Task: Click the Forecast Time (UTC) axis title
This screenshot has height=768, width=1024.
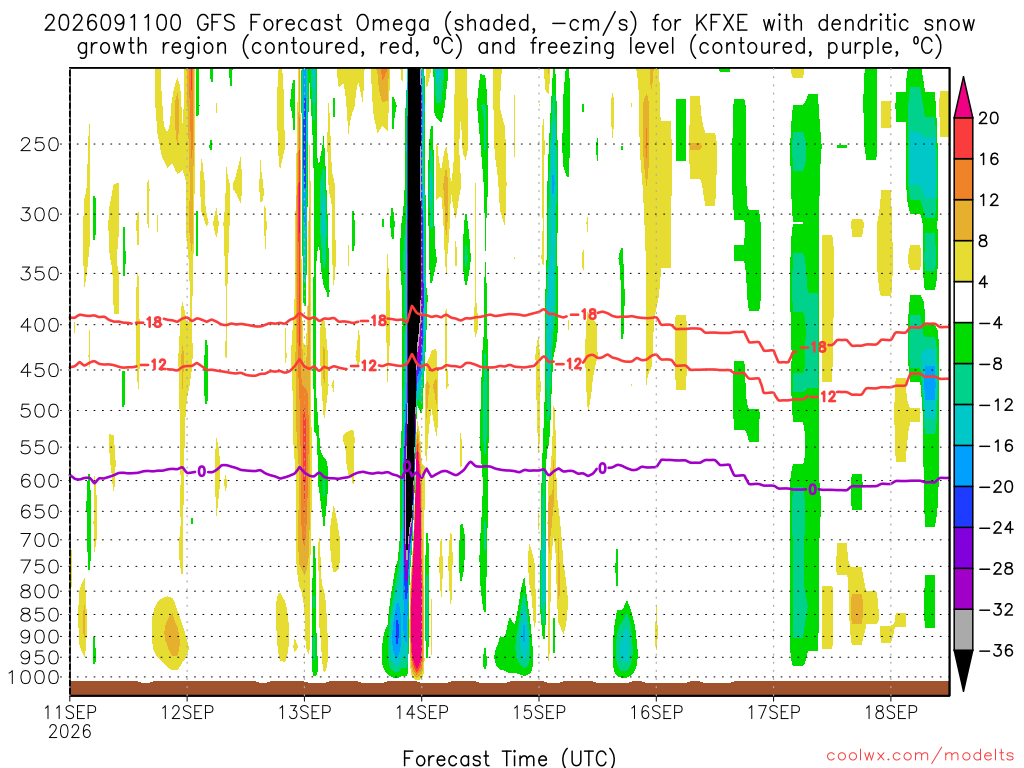Action: click(x=509, y=758)
